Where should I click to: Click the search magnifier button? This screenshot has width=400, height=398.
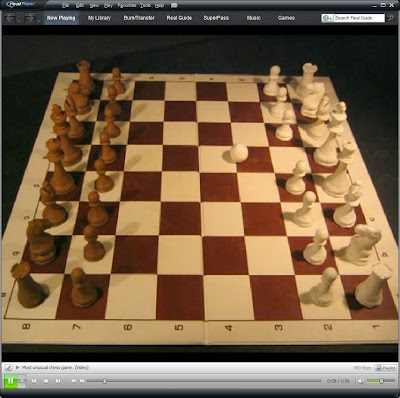pyautogui.click(x=391, y=18)
